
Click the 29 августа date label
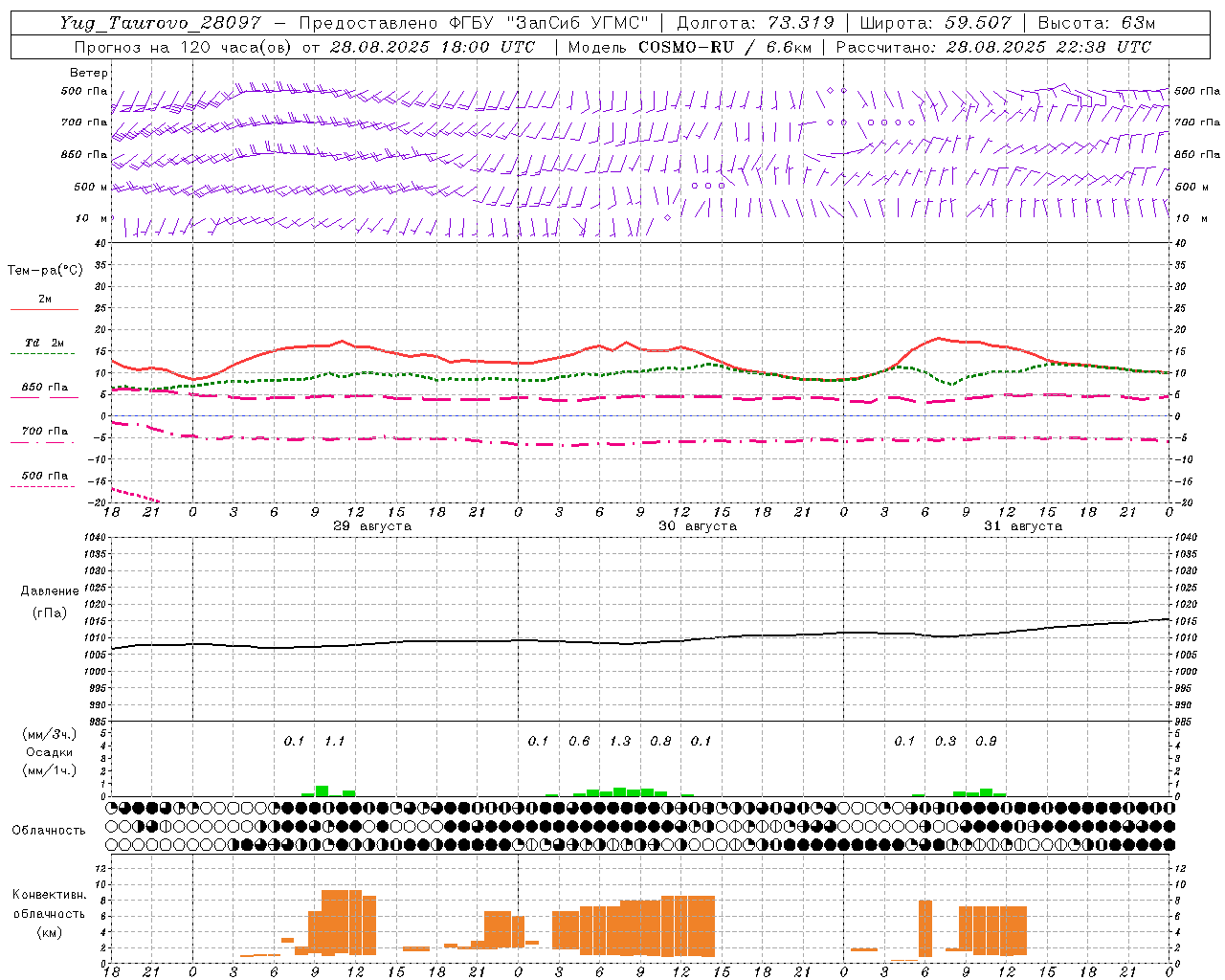[x=372, y=526]
